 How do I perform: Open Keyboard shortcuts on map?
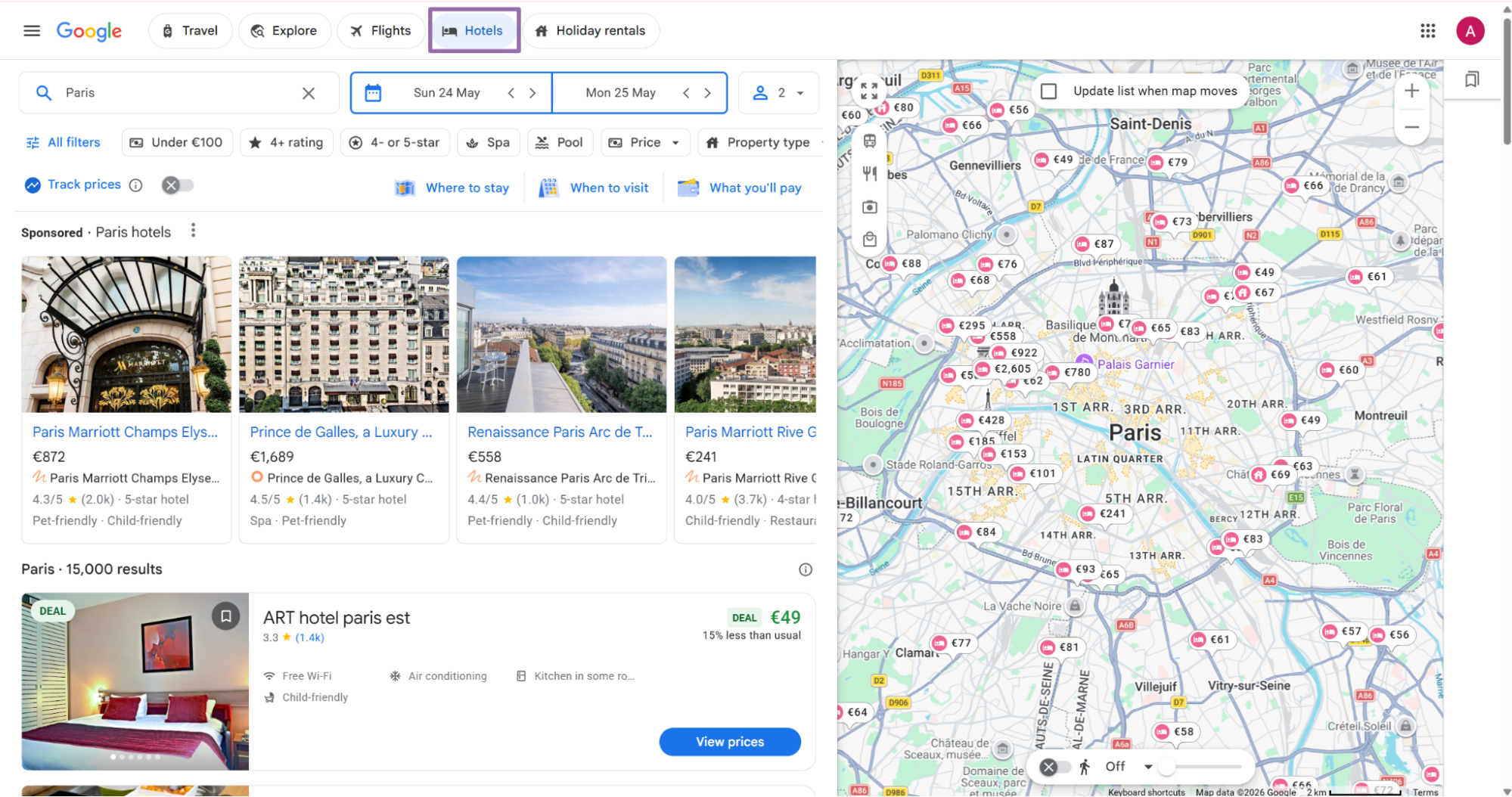point(1146,792)
